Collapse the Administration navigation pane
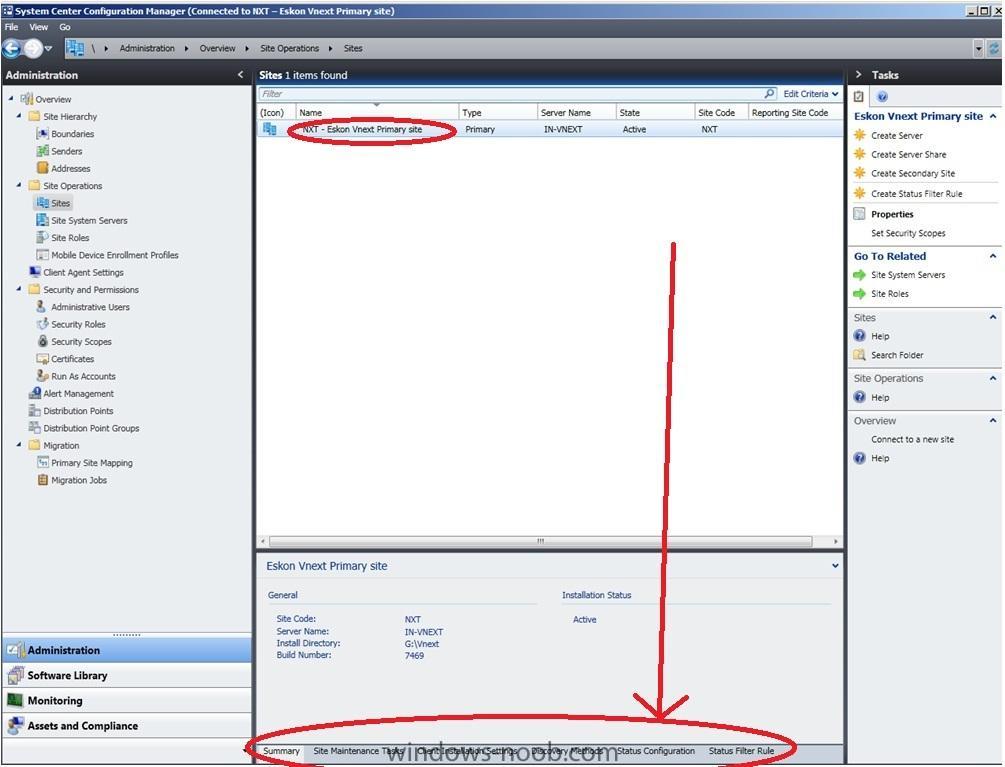This screenshot has width=1005, height=767. 240,75
